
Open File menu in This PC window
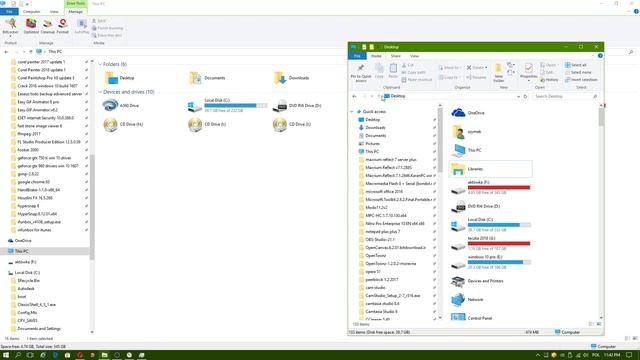[9, 11]
